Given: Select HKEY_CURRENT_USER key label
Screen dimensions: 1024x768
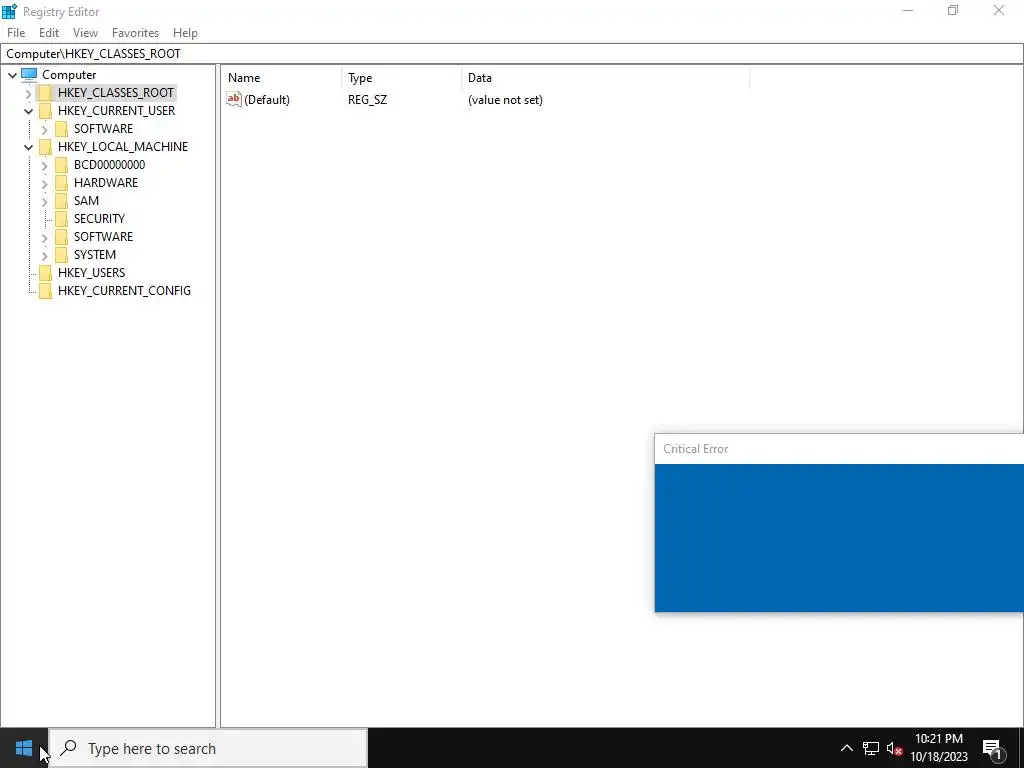Looking at the screenshot, I should tap(116, 110).
